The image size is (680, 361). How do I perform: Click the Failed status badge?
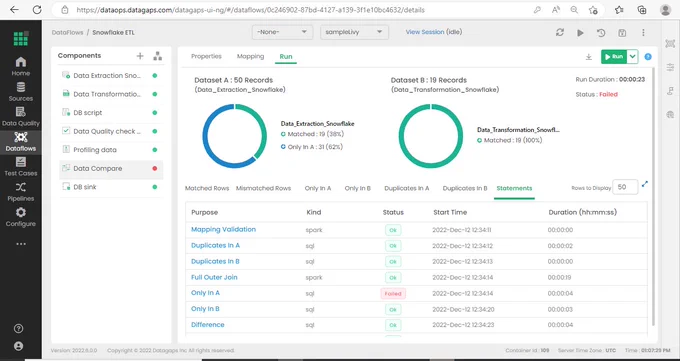393,294
